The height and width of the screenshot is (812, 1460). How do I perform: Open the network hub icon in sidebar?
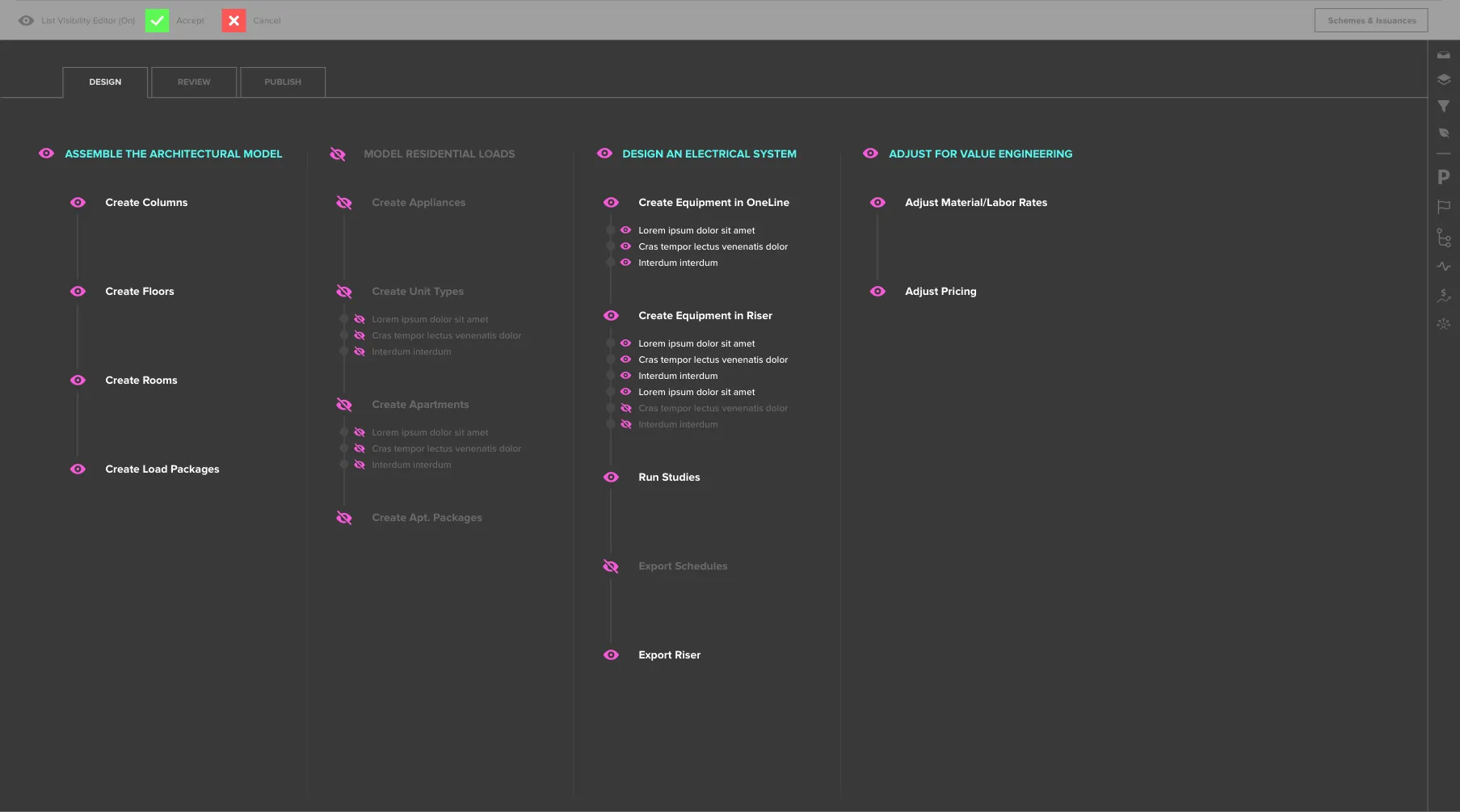click(x=1443, y=324)
